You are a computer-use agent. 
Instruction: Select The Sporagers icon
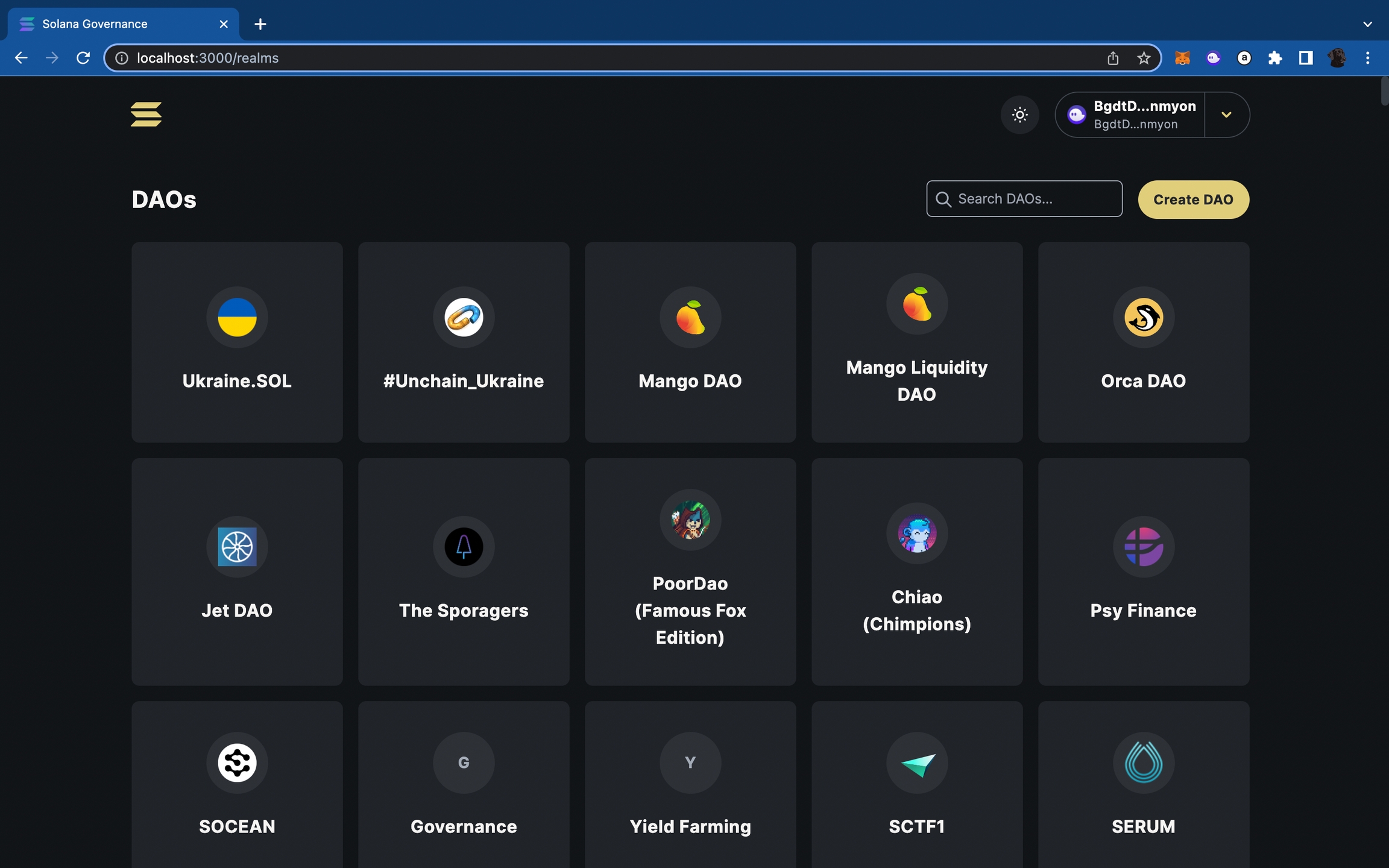(x=464, y=547)
